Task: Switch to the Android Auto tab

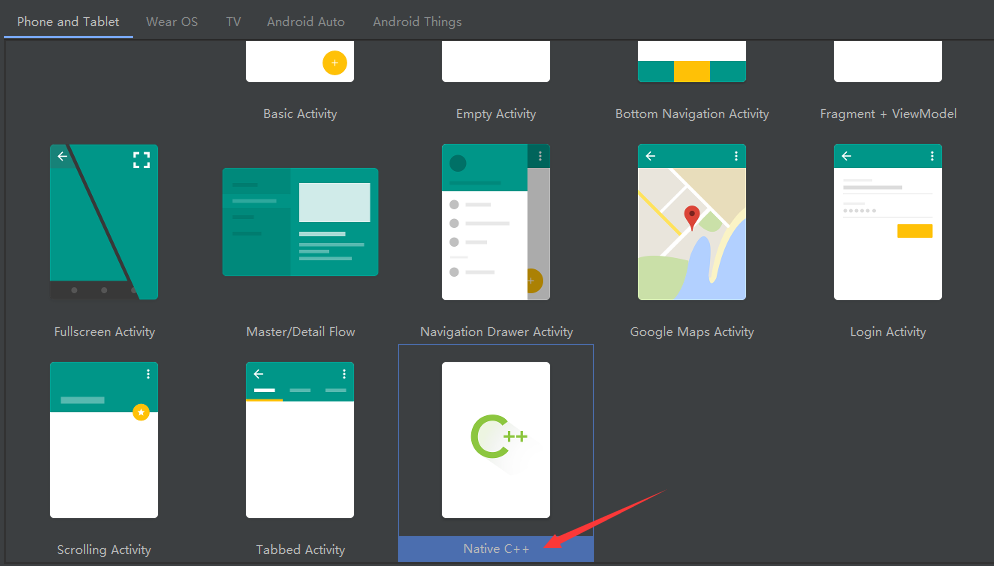Action: tap(306, 21)
